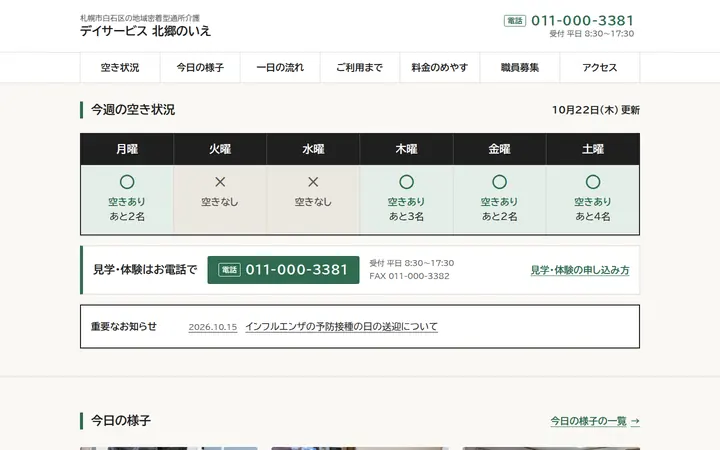
Task: Click the circle icon under 木曜
Action: click(406, 182)
